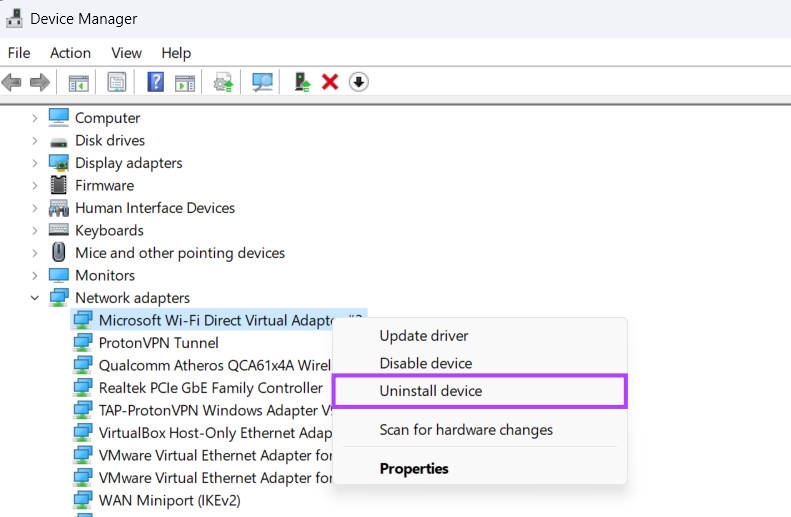This screenshot has height=517, width=791.
Task: Click the Forward arrow toolbar icon
Action: click(x=40, y=82)
